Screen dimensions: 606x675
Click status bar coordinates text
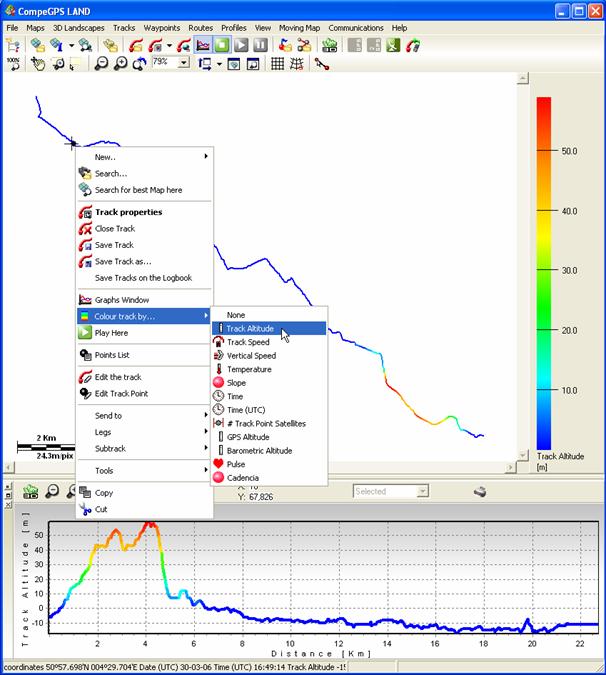[174, 667]
